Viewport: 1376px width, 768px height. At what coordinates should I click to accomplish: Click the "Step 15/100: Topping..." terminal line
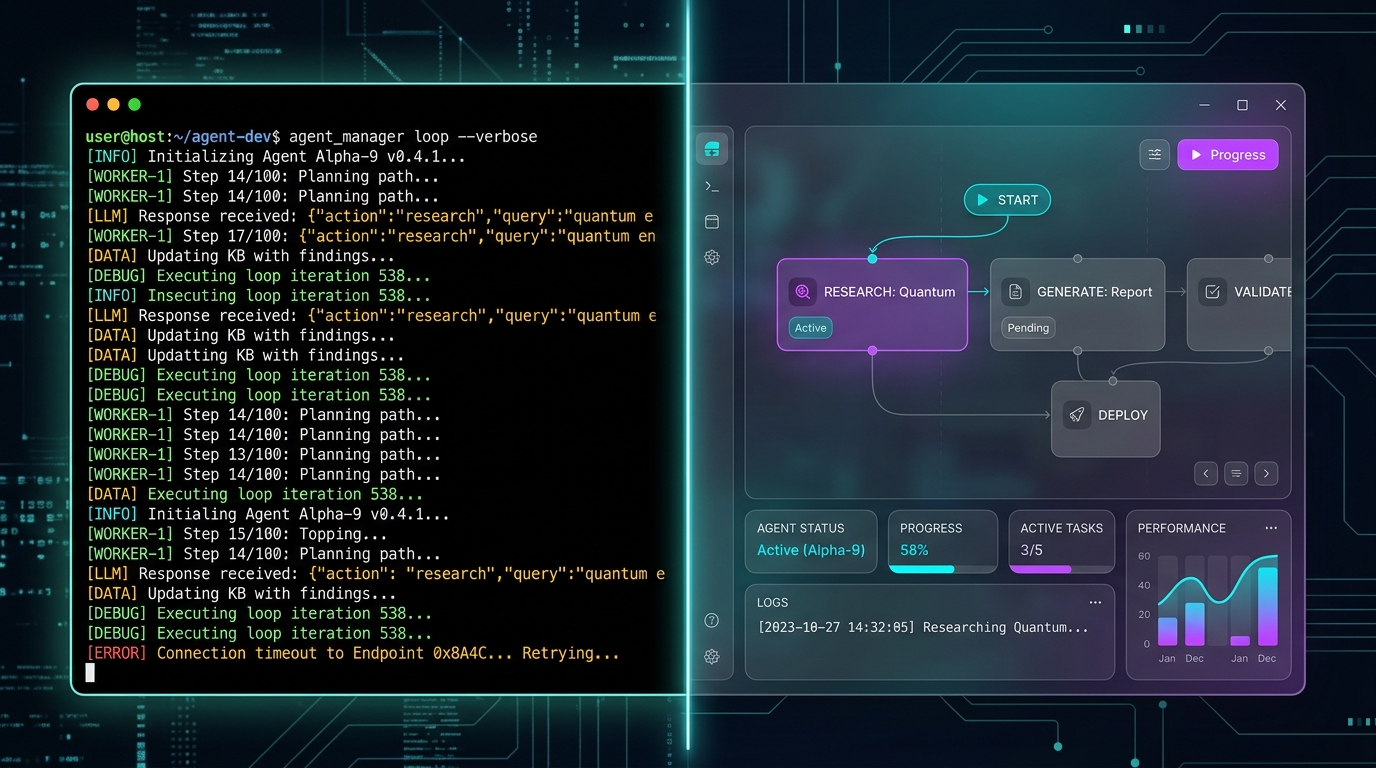[237, 534]
